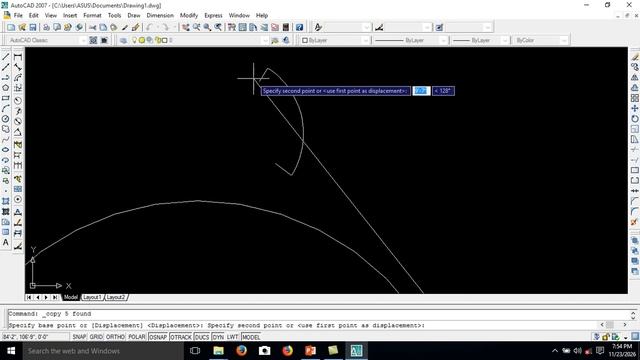
Task: Switch to the Layout1 tab
Action: 92,297
